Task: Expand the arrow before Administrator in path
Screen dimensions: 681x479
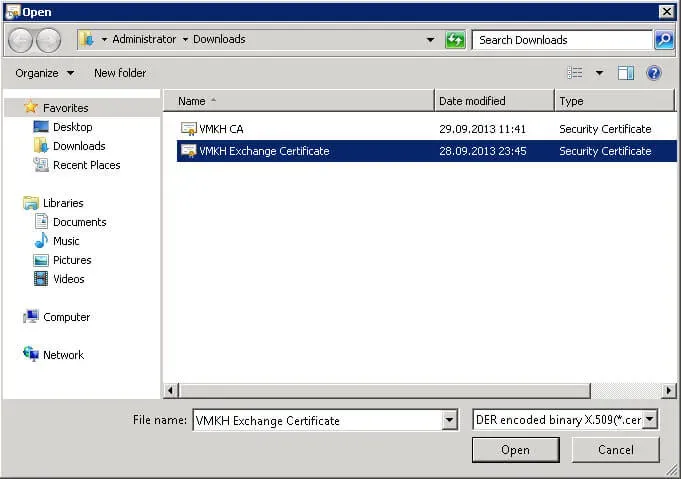Action: click(x=104, y=40)
